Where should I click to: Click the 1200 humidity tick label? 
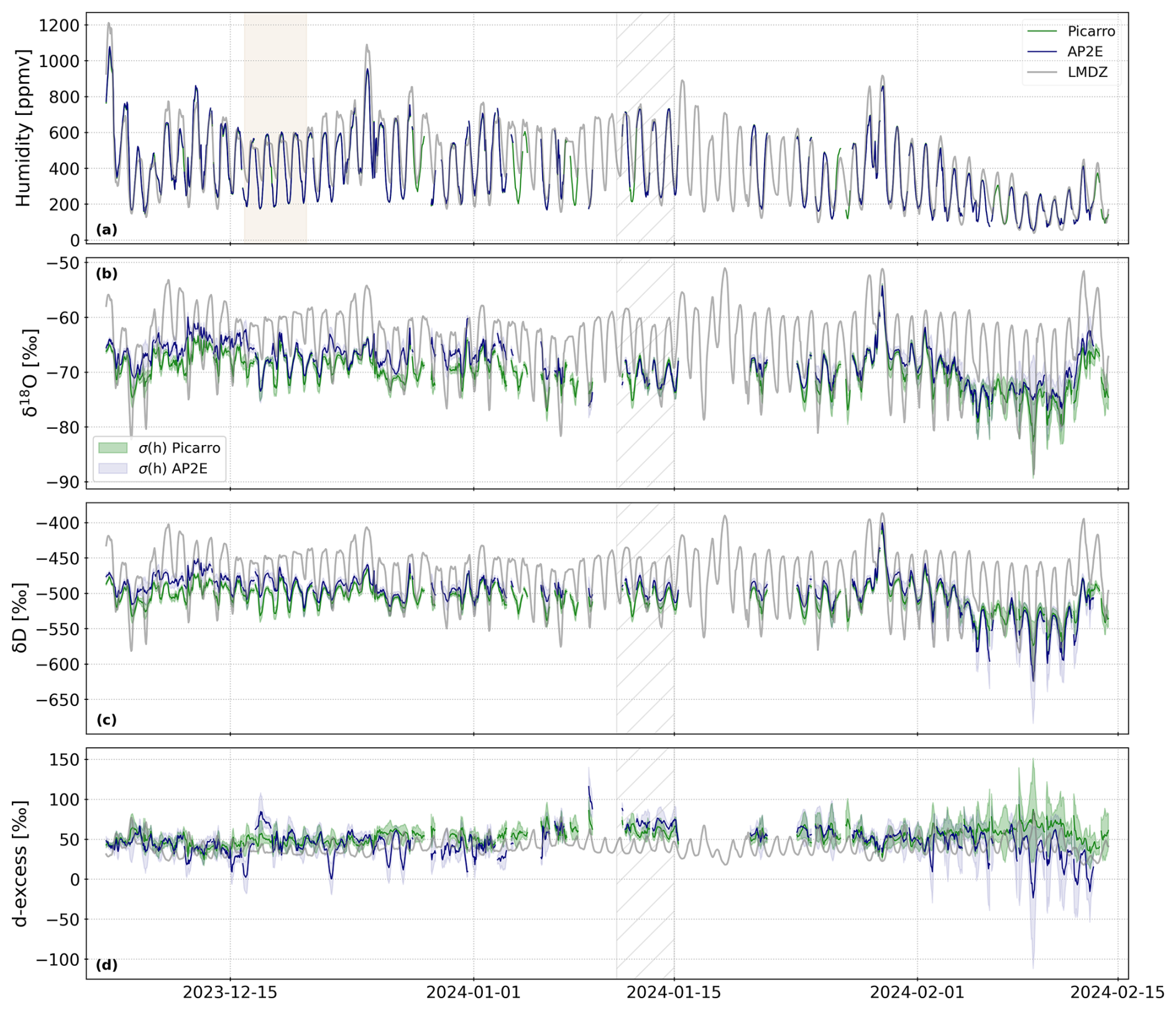(x=59, y=25)
